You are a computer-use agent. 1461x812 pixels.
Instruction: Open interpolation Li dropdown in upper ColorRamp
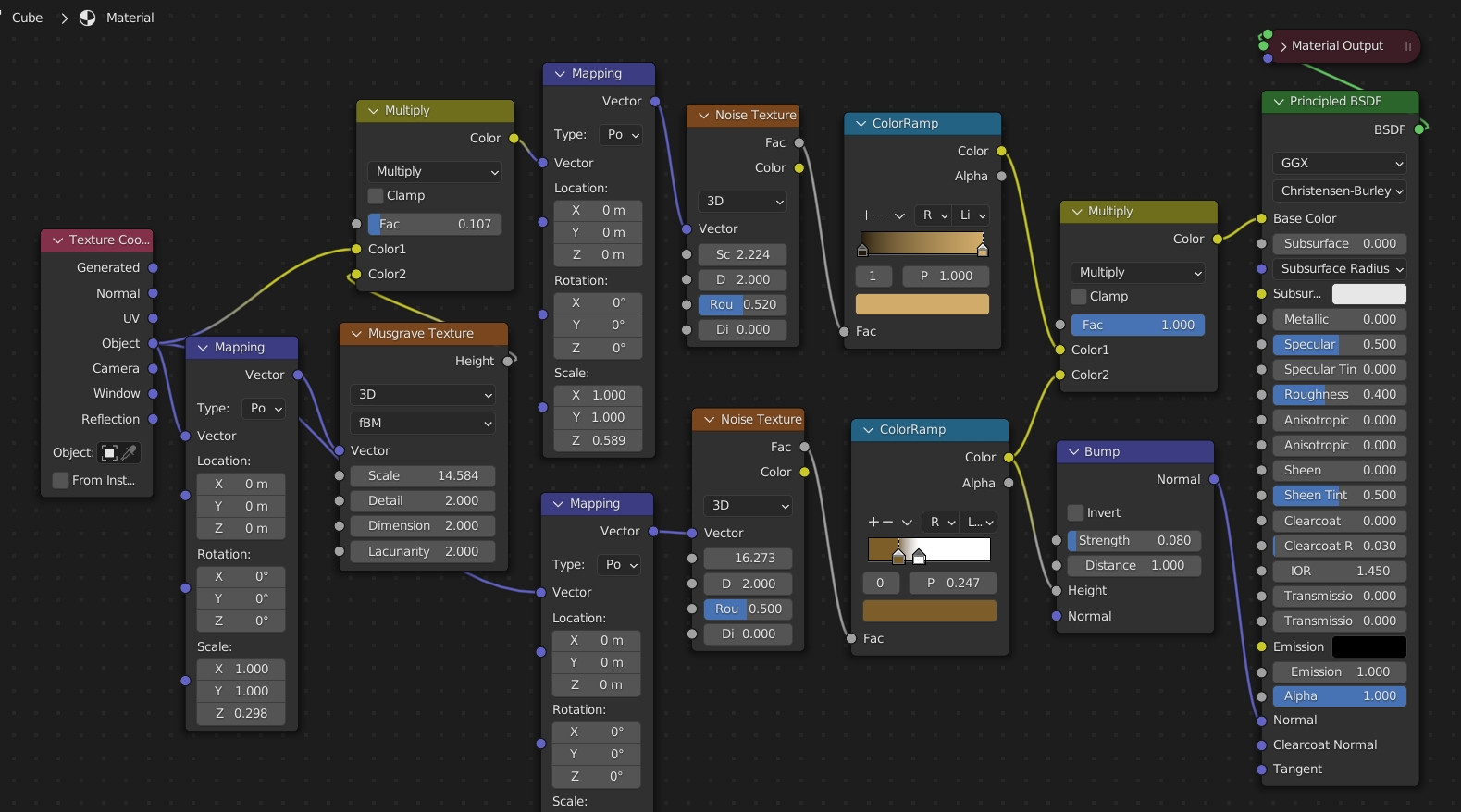[972, 215]
